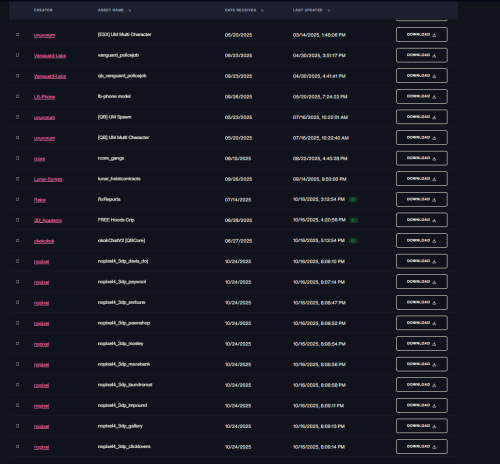Click sort icon beside Last Updated header
Image resolution: width=500 pixels, height=464 pixels.
point(329,10)
